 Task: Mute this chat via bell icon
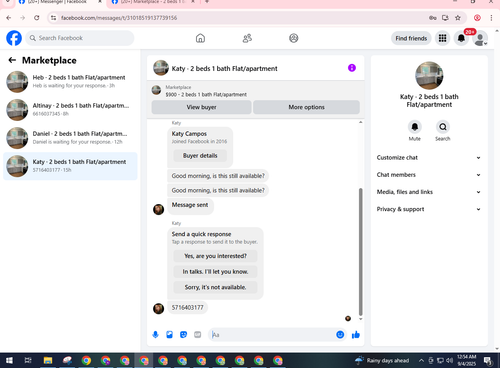(x=415, y=127)
